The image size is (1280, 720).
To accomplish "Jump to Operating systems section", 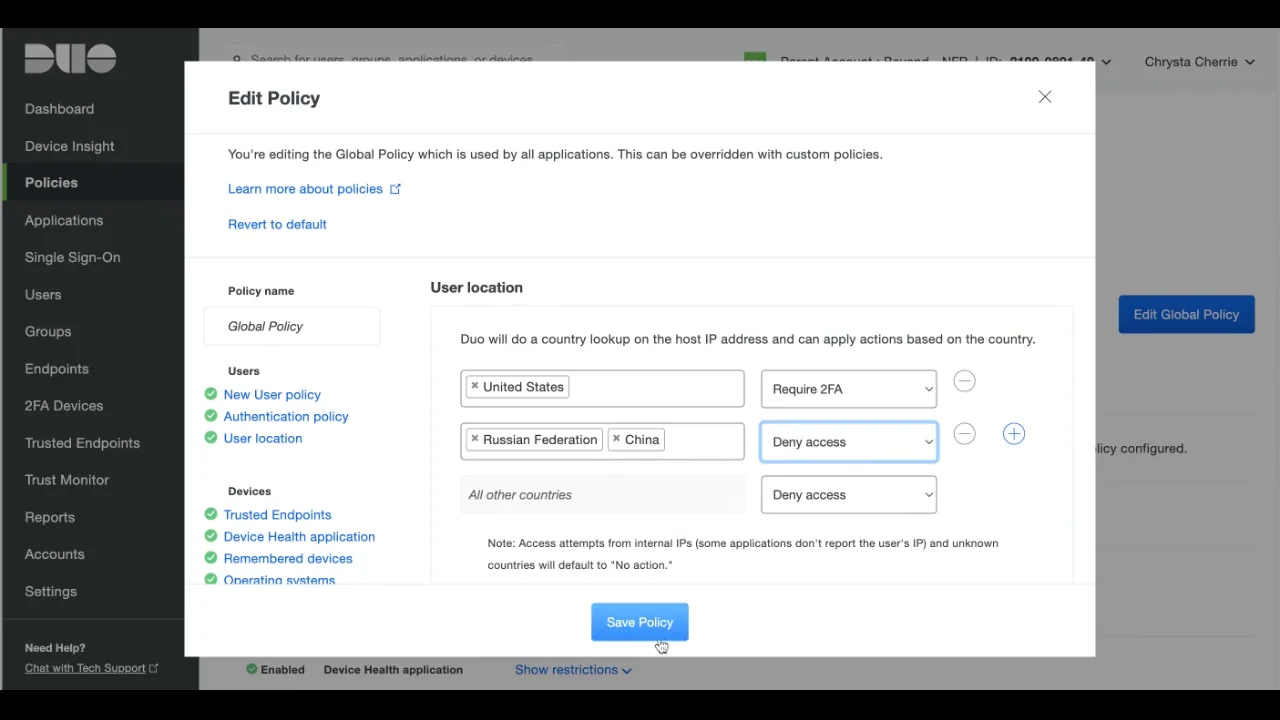I will click(279, 580).
